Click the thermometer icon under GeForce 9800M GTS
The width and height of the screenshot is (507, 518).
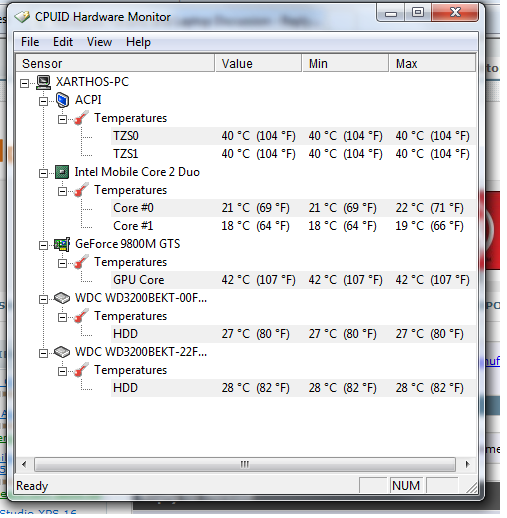[x=81, y=262]
